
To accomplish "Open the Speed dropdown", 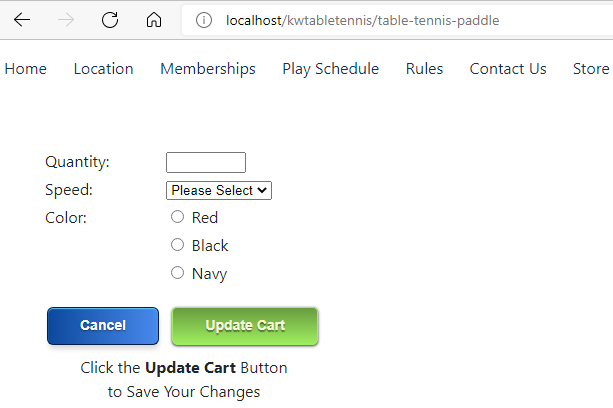I will pyautogui.click(x=219, y=190).
